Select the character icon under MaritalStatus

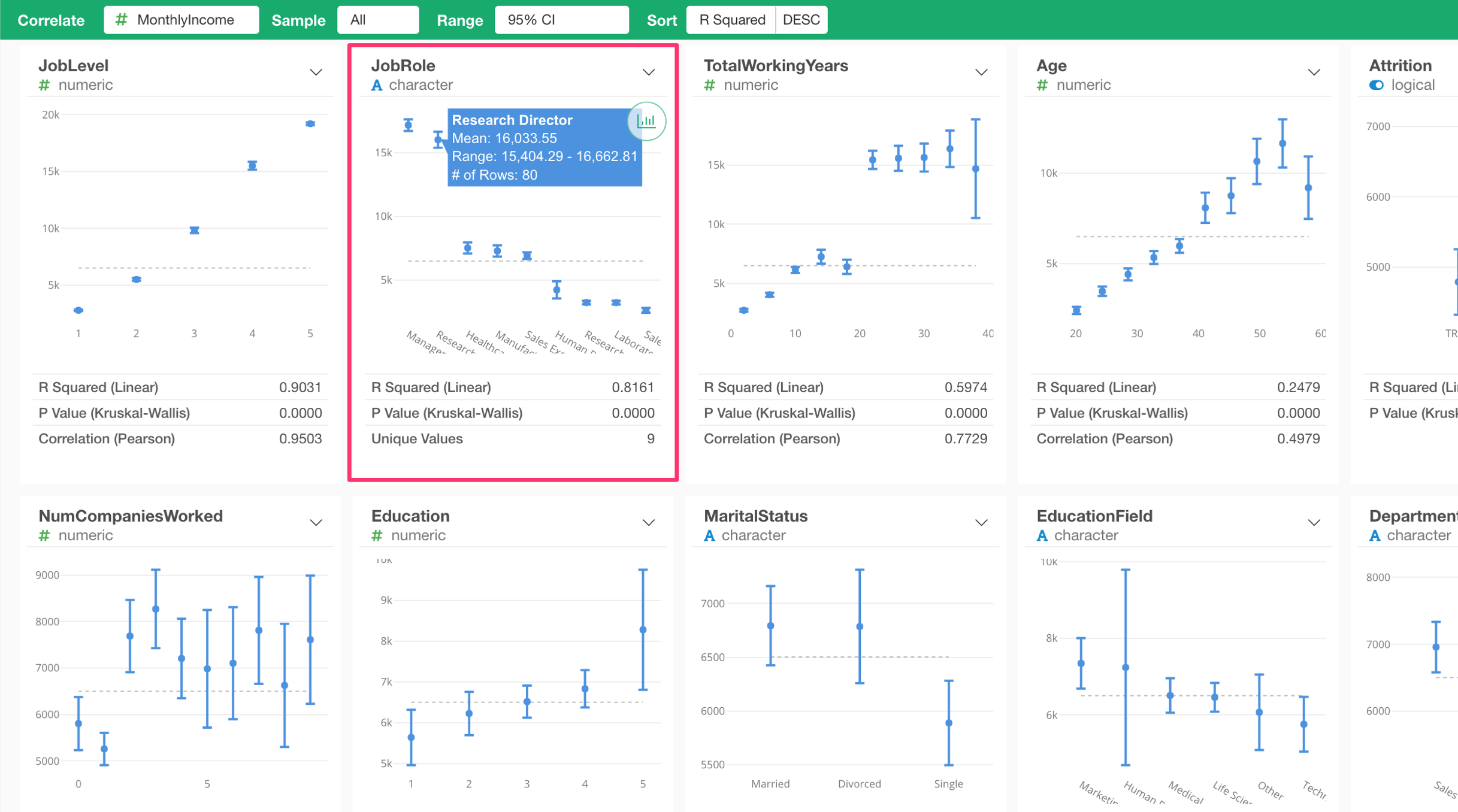[710, 535]
